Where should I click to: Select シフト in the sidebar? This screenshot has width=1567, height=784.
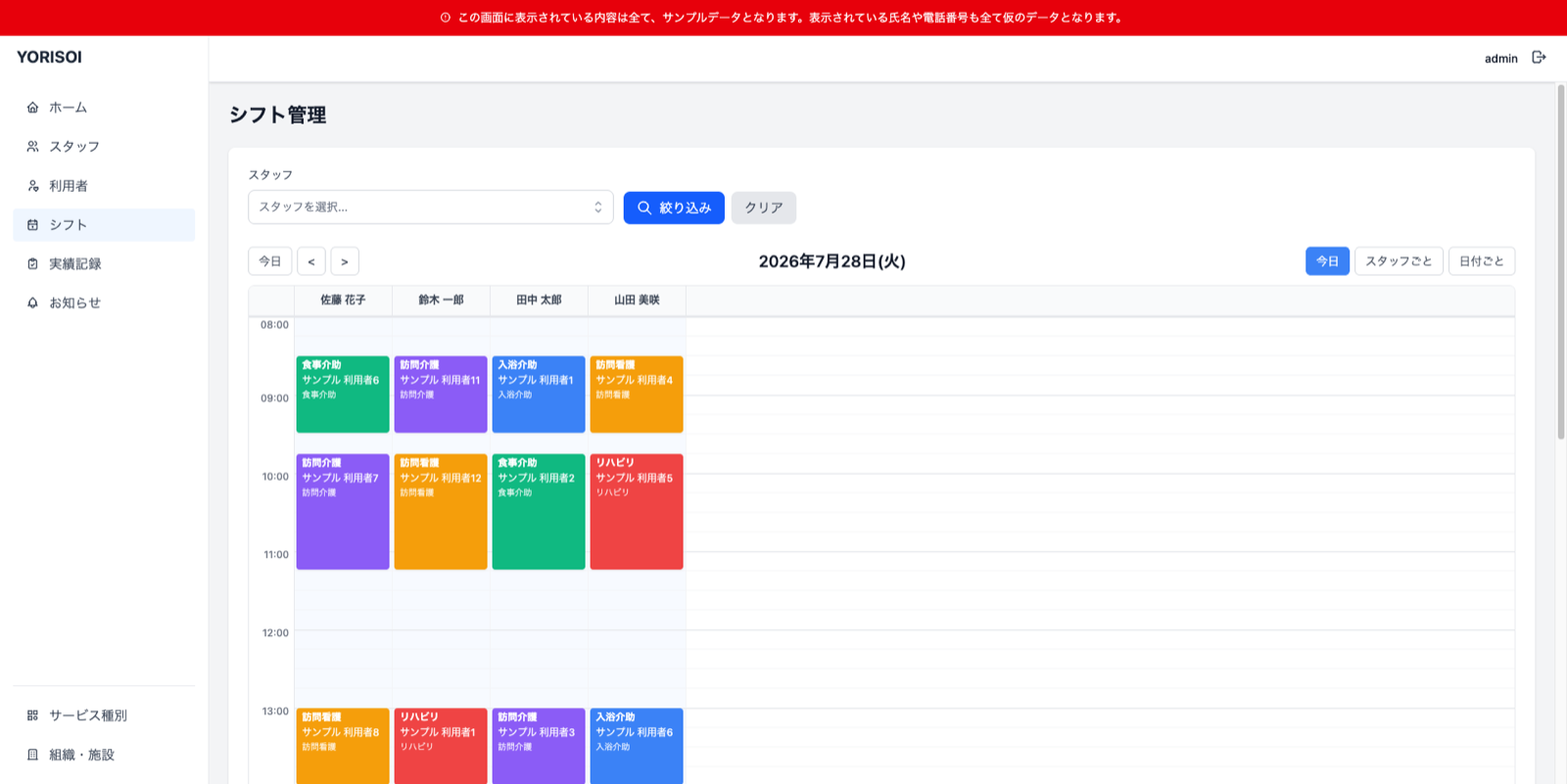click(x=104, y=225)
